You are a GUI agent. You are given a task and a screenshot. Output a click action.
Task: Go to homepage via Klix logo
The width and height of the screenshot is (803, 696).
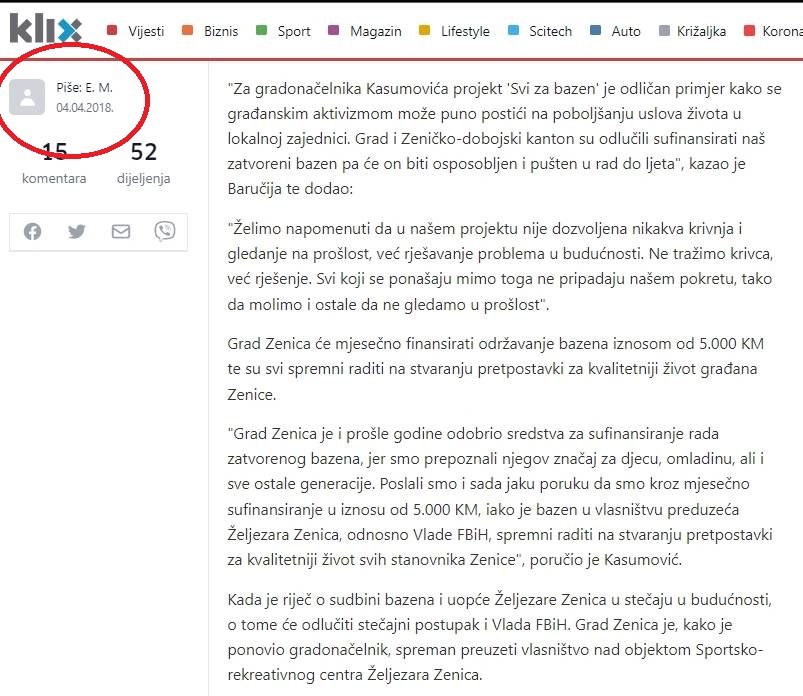click(45, 28)
